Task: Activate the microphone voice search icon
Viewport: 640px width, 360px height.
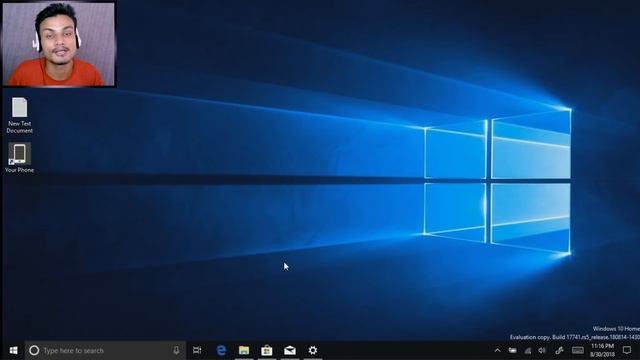Action: [x=176, y=350]
